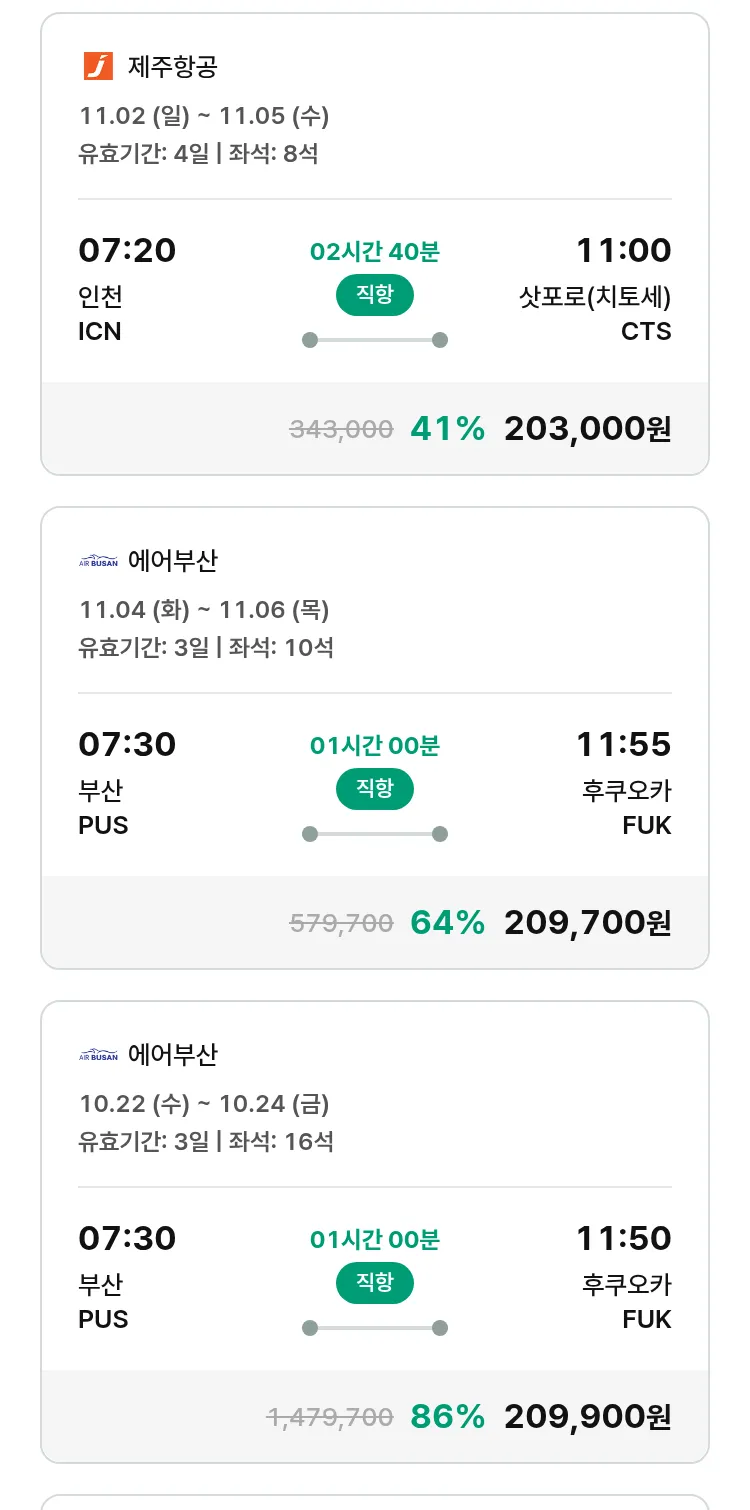This screenshot has height=1510, width=750.
Task: Open the 제주항공 airline name
Action: (173, 67)
